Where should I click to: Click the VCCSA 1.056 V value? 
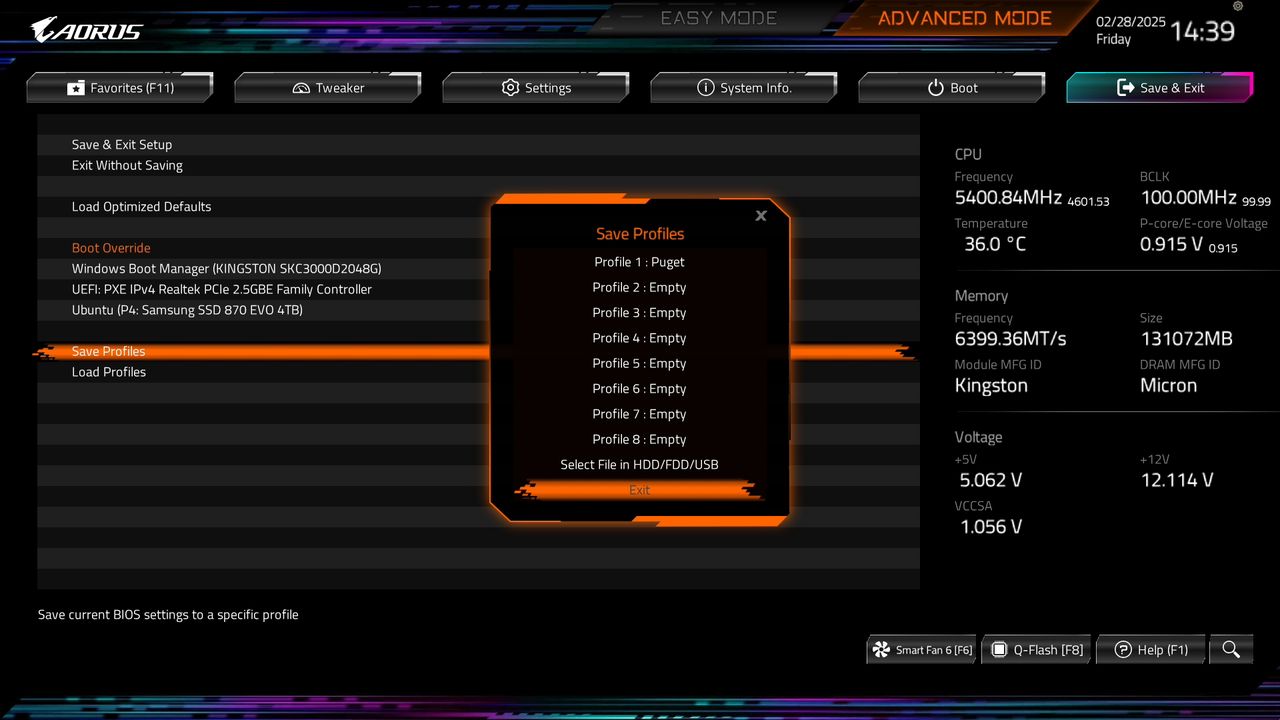(991, 527)
